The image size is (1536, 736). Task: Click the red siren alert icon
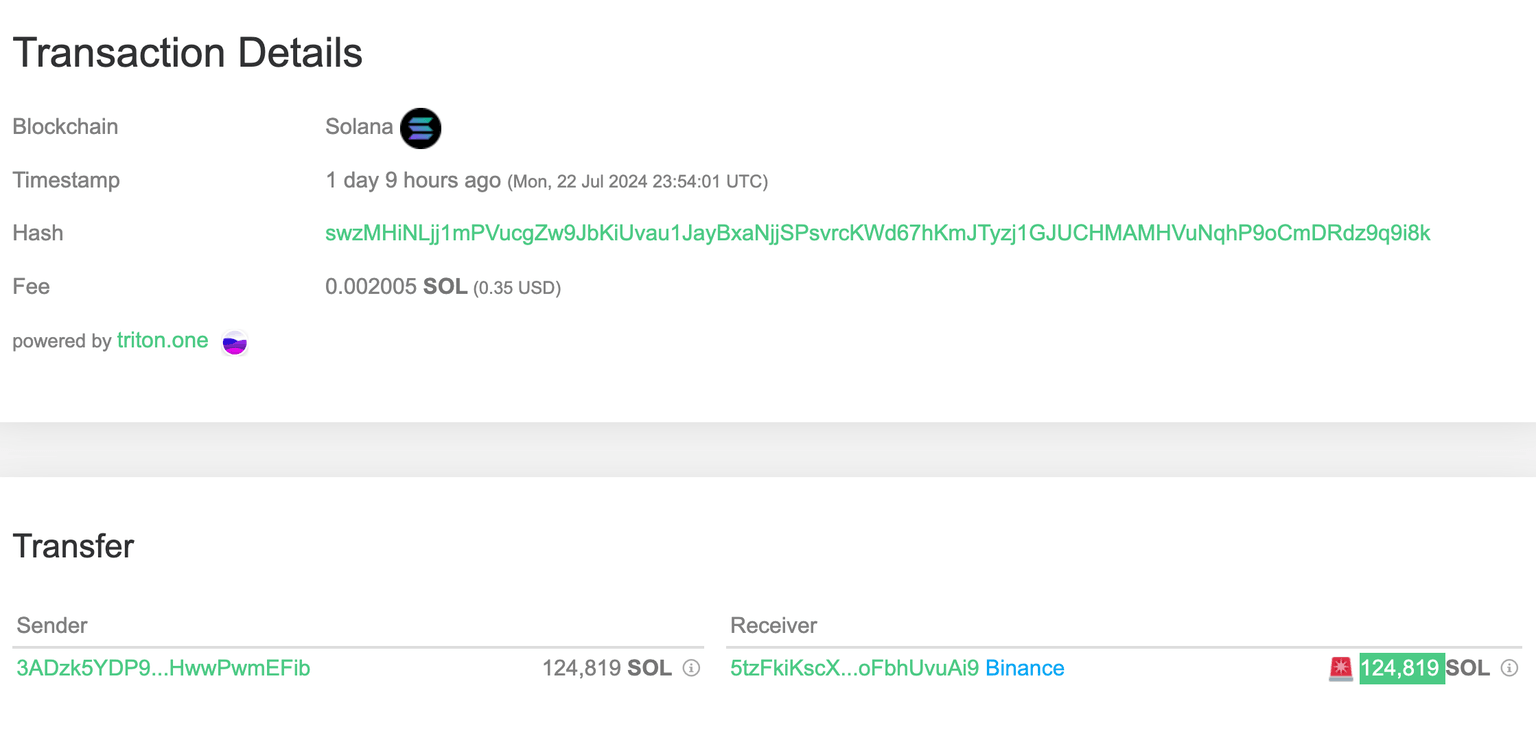click(x=1340, y=668)
